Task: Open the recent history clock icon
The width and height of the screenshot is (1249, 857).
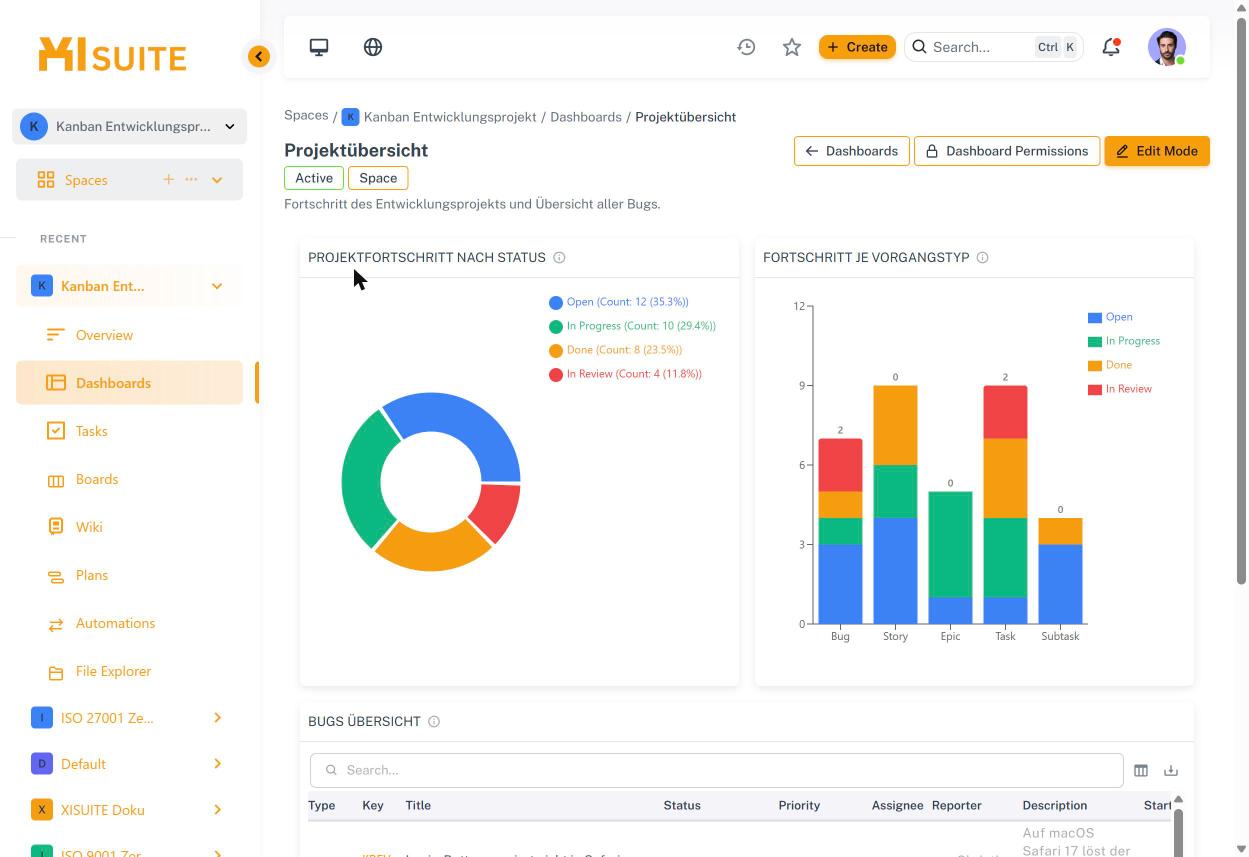Action: click(x=746, y=47)
